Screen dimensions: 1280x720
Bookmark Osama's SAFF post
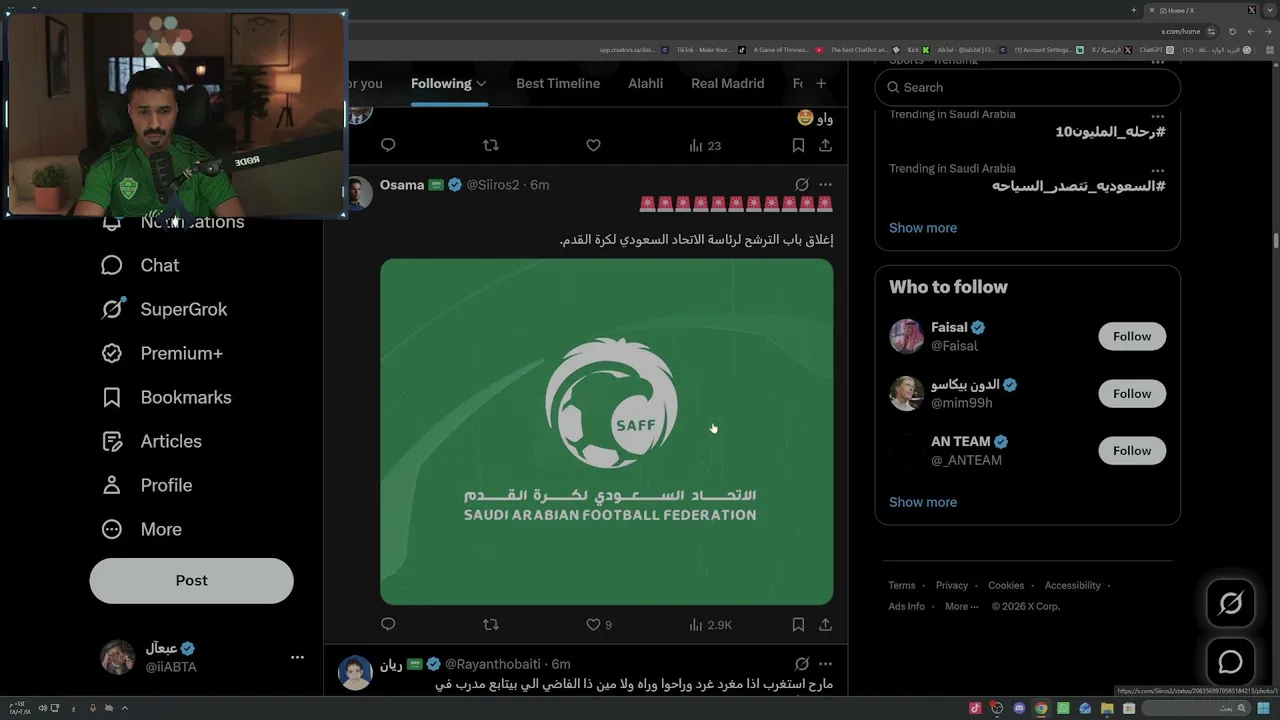(798, 624)
